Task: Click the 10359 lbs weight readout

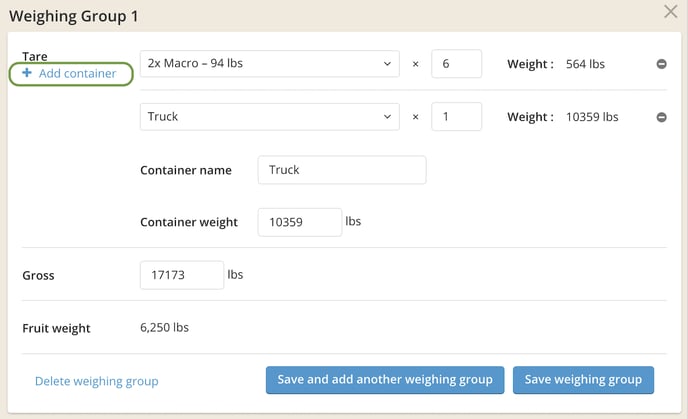Action: tap(592, 117)
